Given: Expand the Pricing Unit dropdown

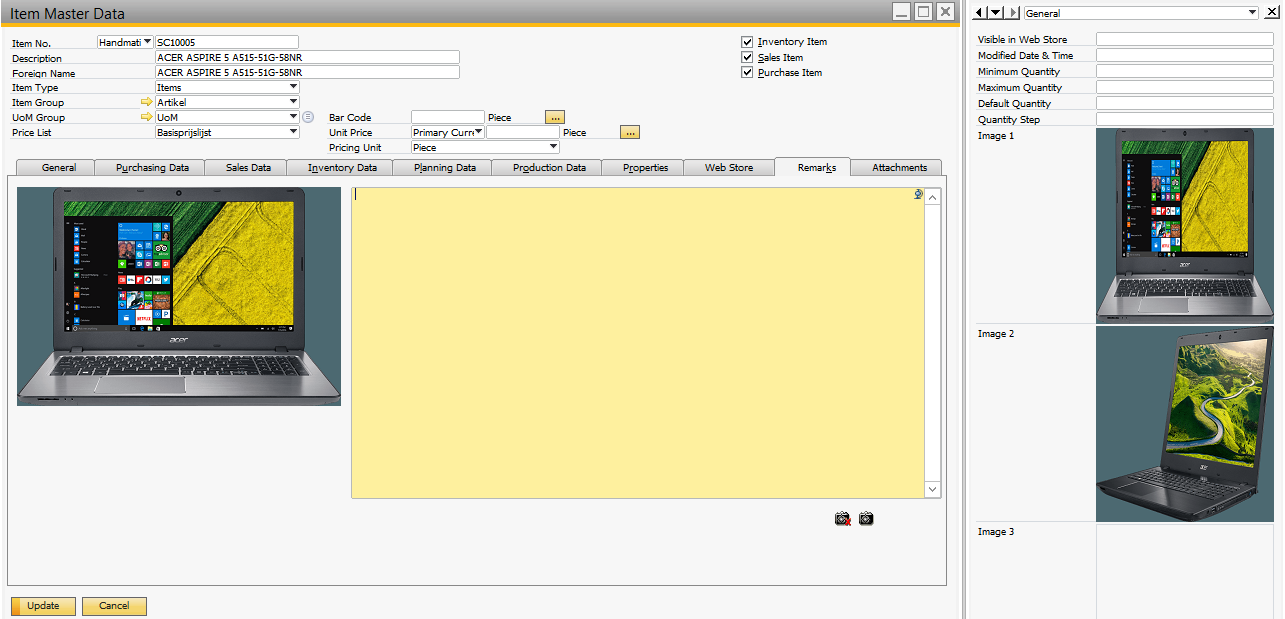Looking at the screenshot, I should (x=554, y=147).
